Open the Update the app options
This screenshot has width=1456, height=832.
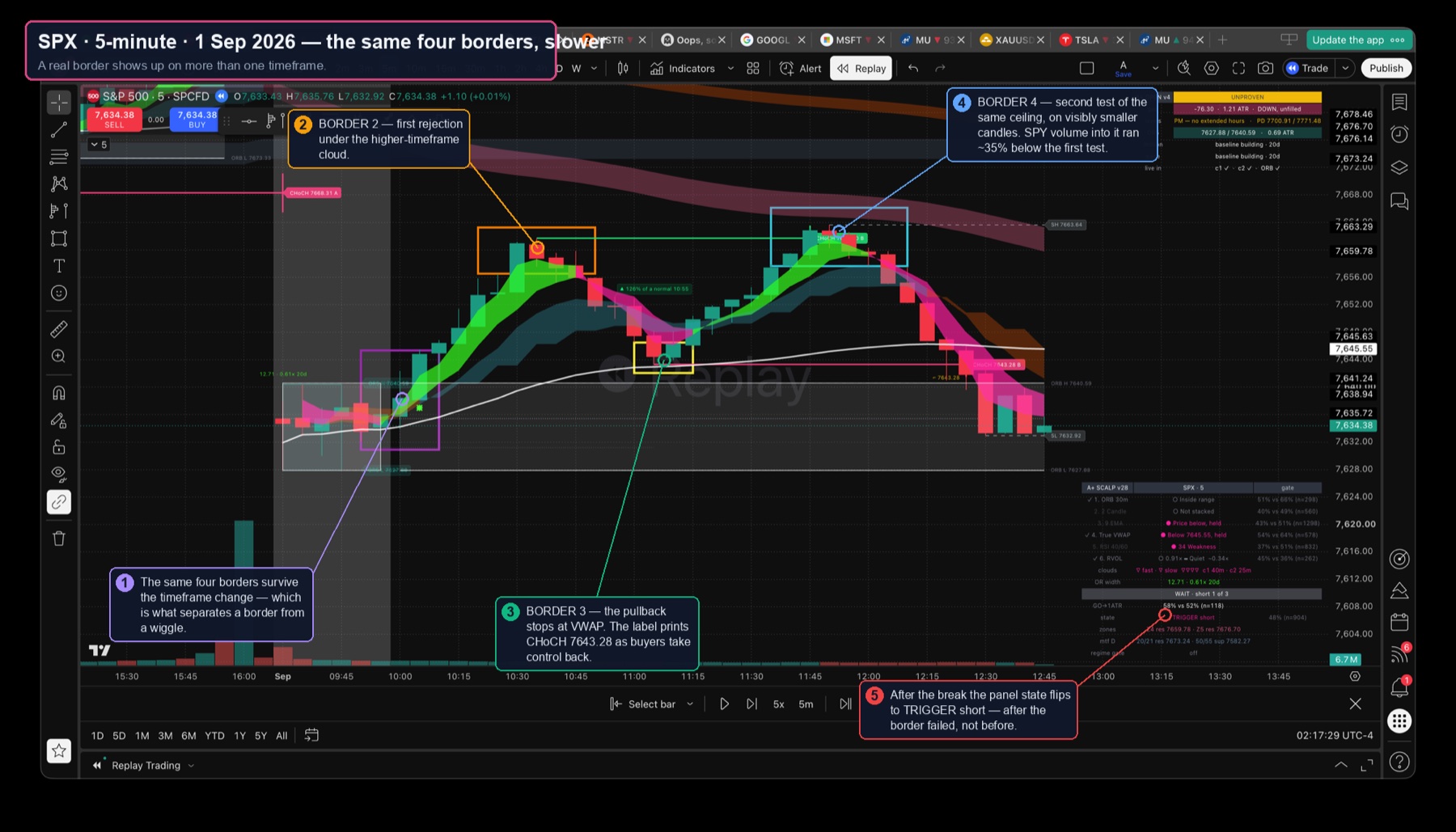(1397, 40)
